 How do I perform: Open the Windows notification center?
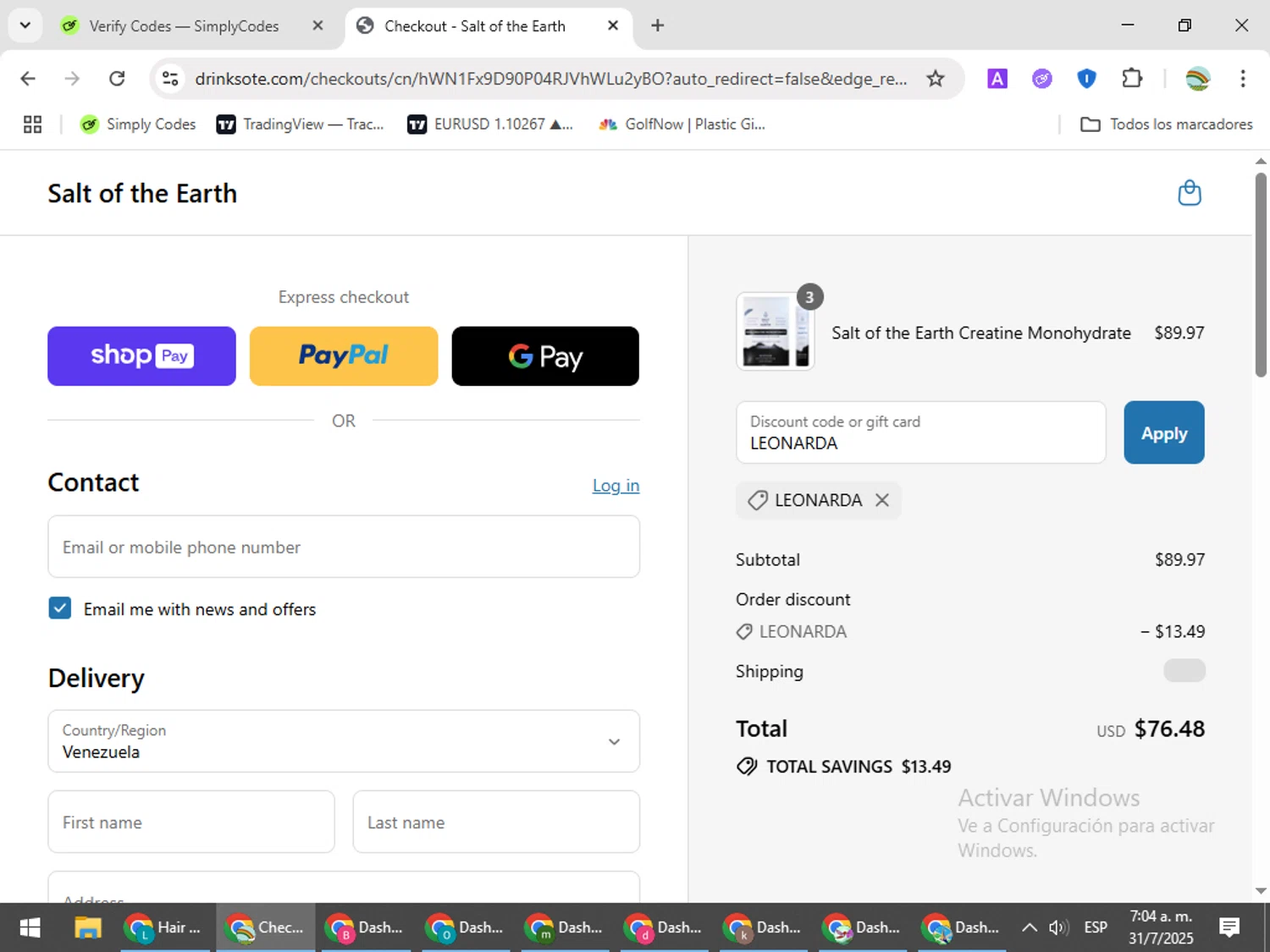1229,927
